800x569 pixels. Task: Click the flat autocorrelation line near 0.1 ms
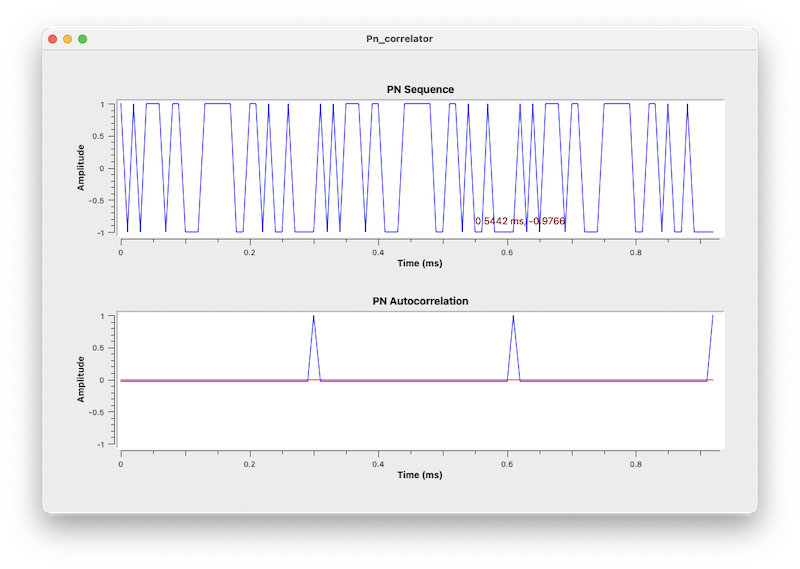(x=185, y=380)
